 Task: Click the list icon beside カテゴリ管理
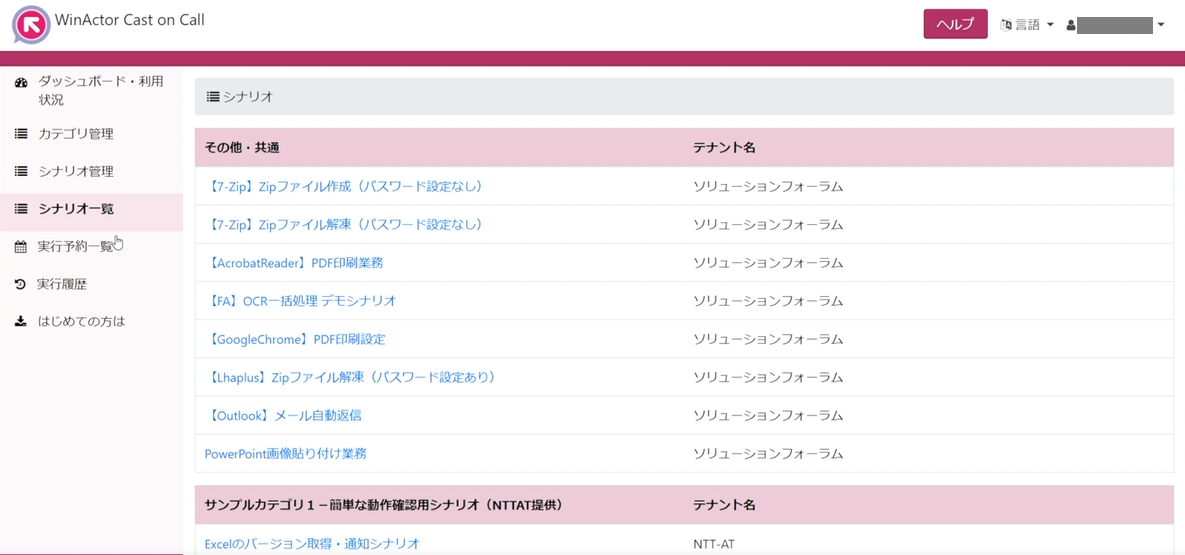click(x=21, y=134)
